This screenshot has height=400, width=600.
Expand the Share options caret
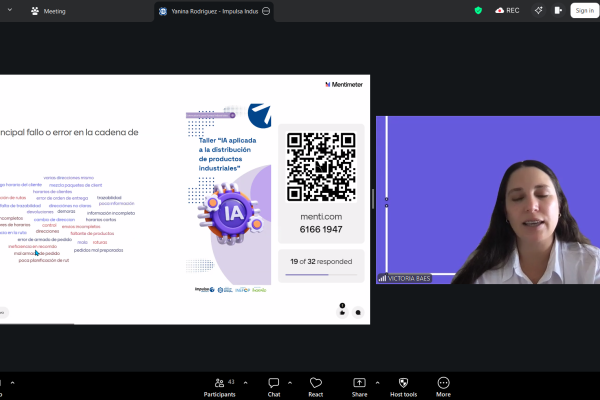376,380
